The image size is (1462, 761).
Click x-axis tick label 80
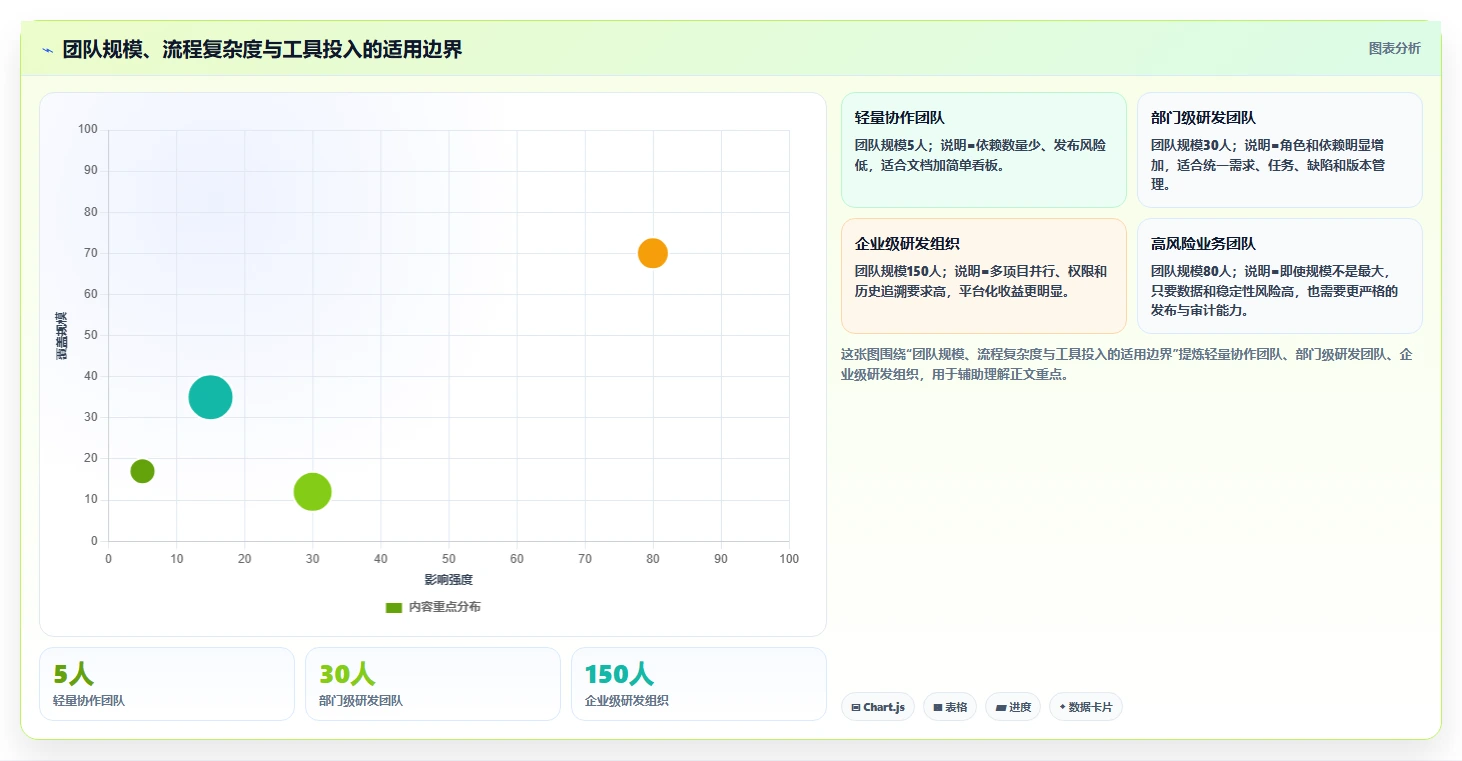(653, 559)
